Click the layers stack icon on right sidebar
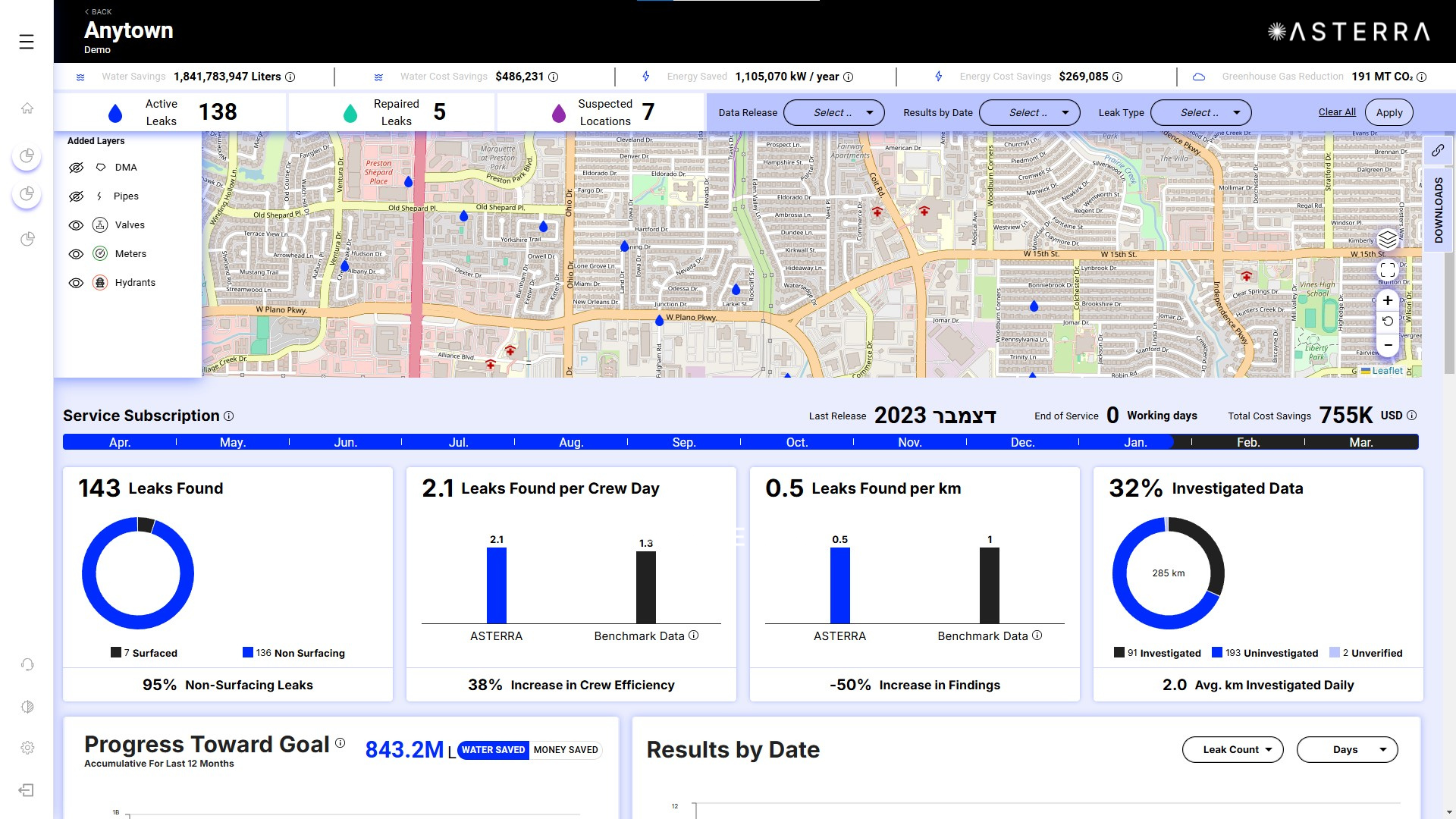The image size is (1456, 819). (1388, 240)
